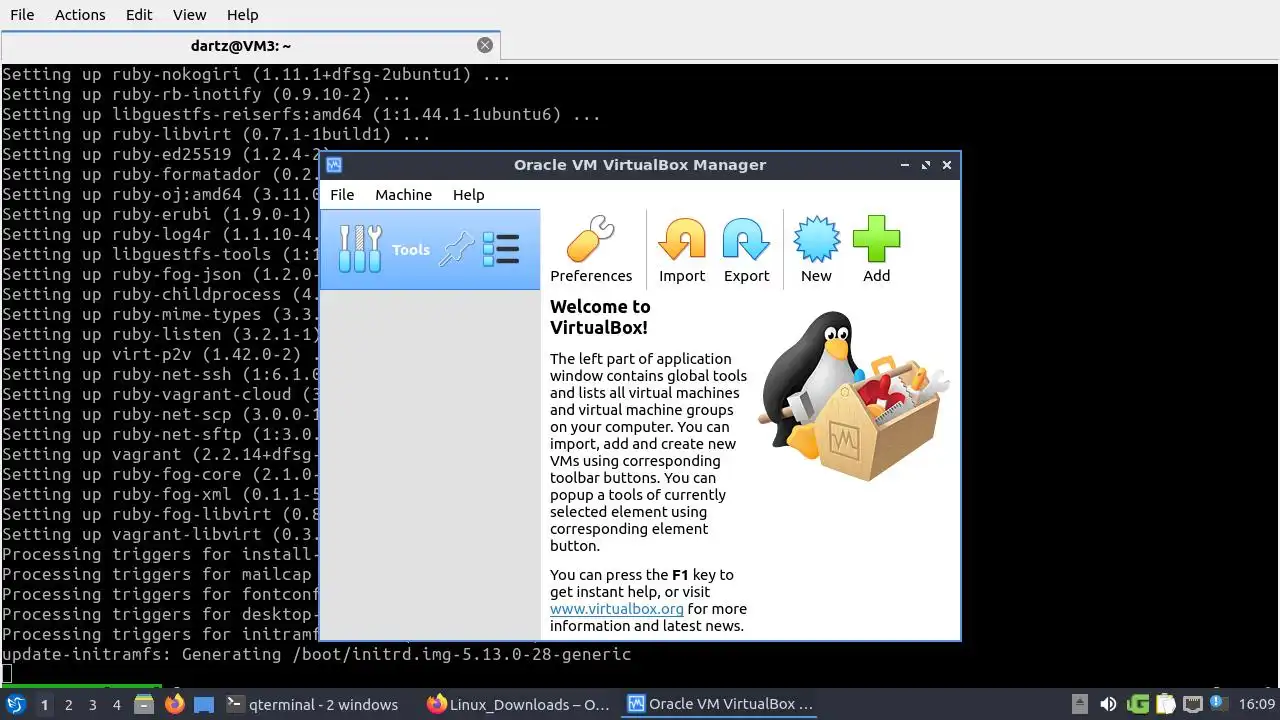Open the Lubuntu start menu
Image resolution: width=1280 pixels, height=720 pixels.
pos(16,704)
